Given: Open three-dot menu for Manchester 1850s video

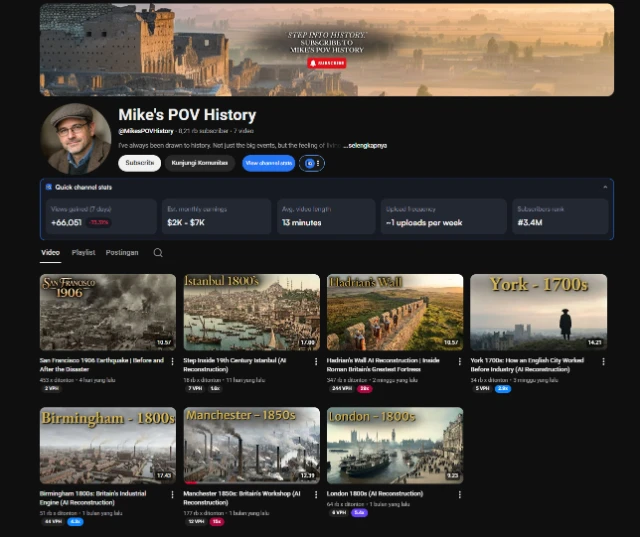Looking at the screenshot, I should point(316,494).
